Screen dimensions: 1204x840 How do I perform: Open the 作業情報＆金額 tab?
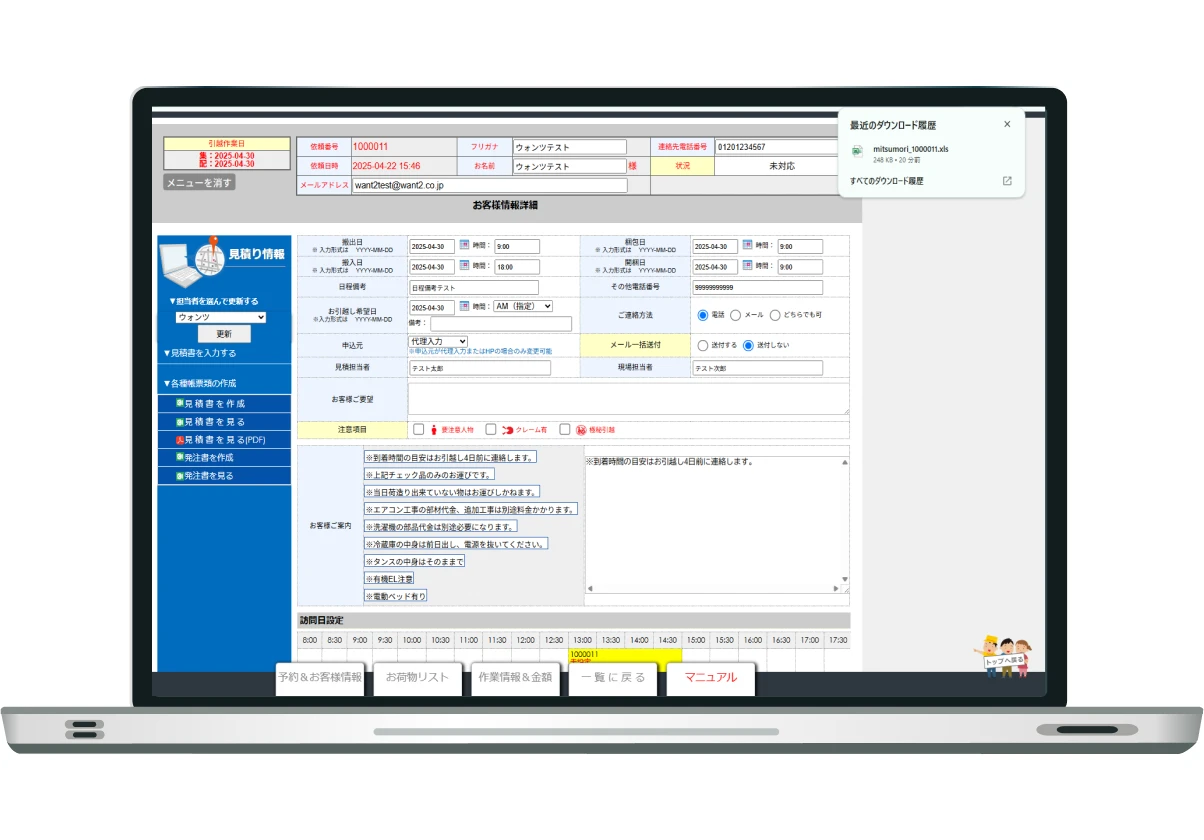(514, 677)
